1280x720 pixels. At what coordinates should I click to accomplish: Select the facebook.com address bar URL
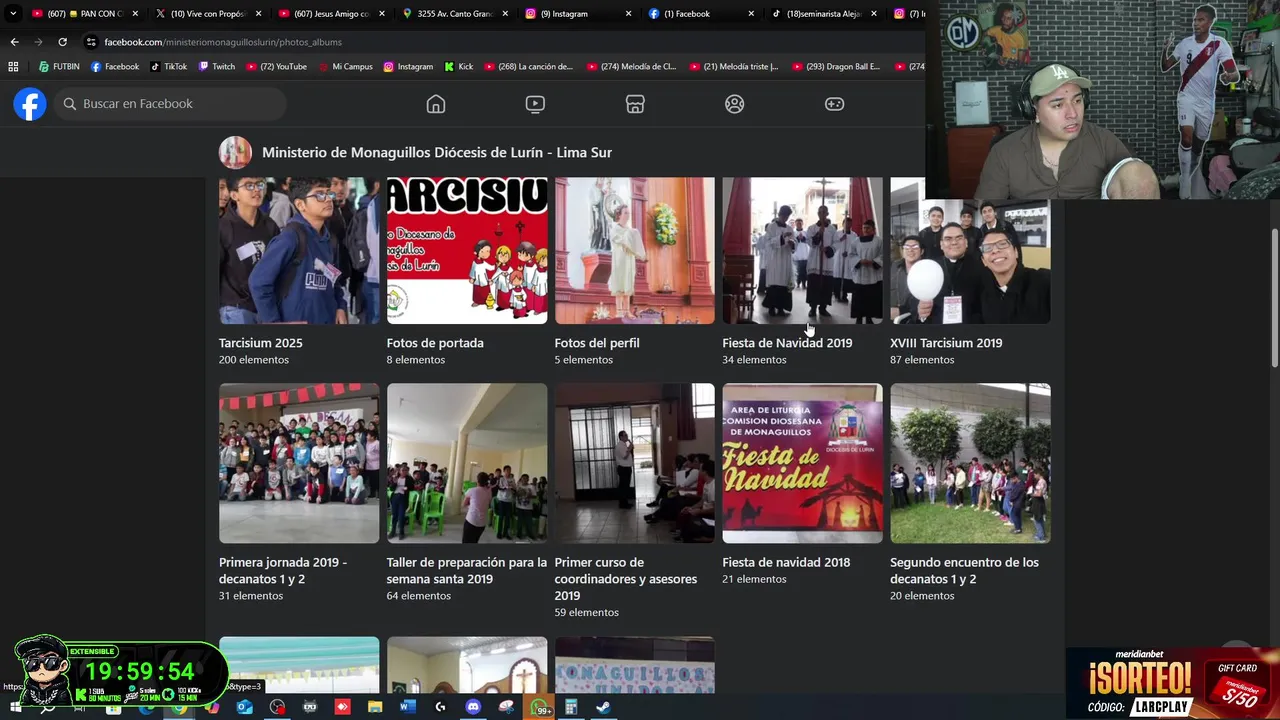pos(223,42)
